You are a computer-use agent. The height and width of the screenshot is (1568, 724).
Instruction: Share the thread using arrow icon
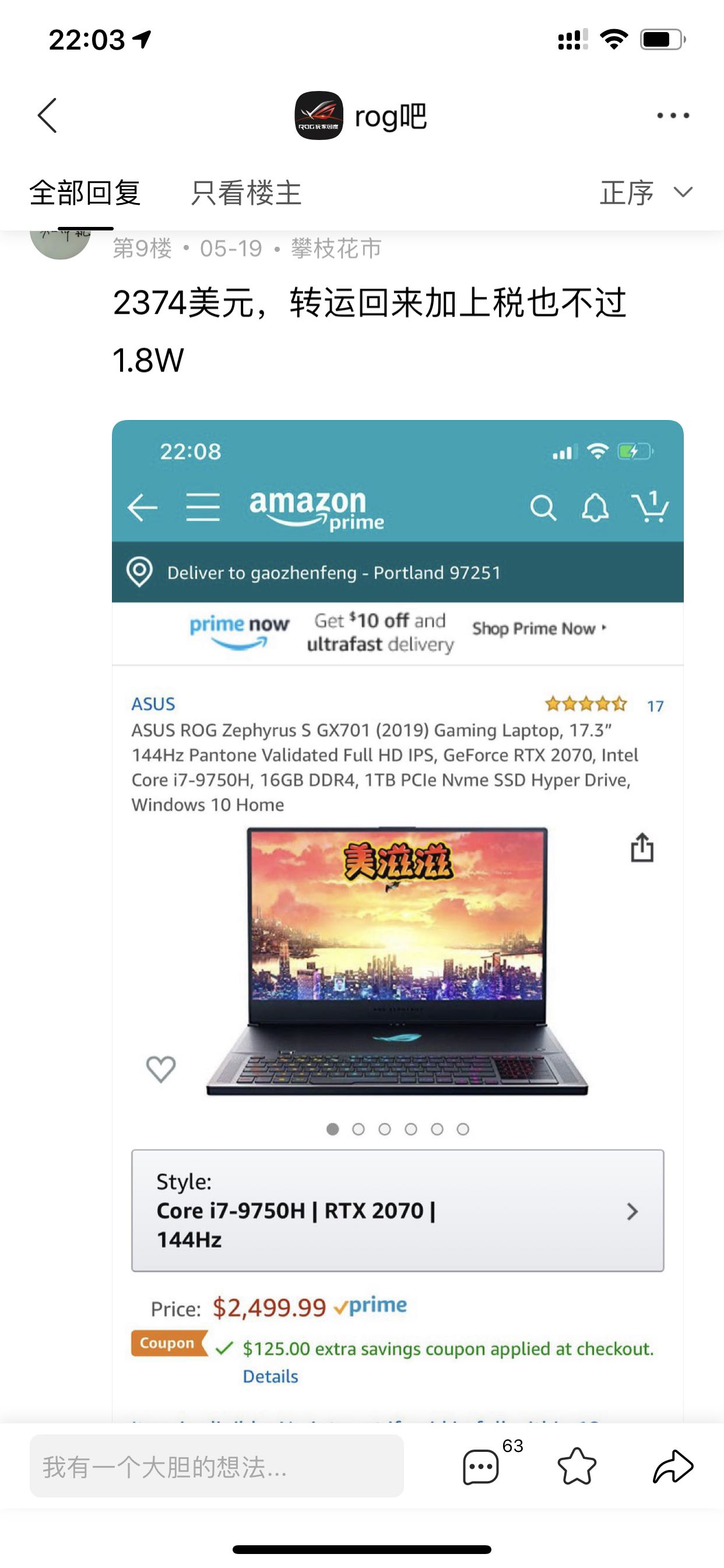673,1467
